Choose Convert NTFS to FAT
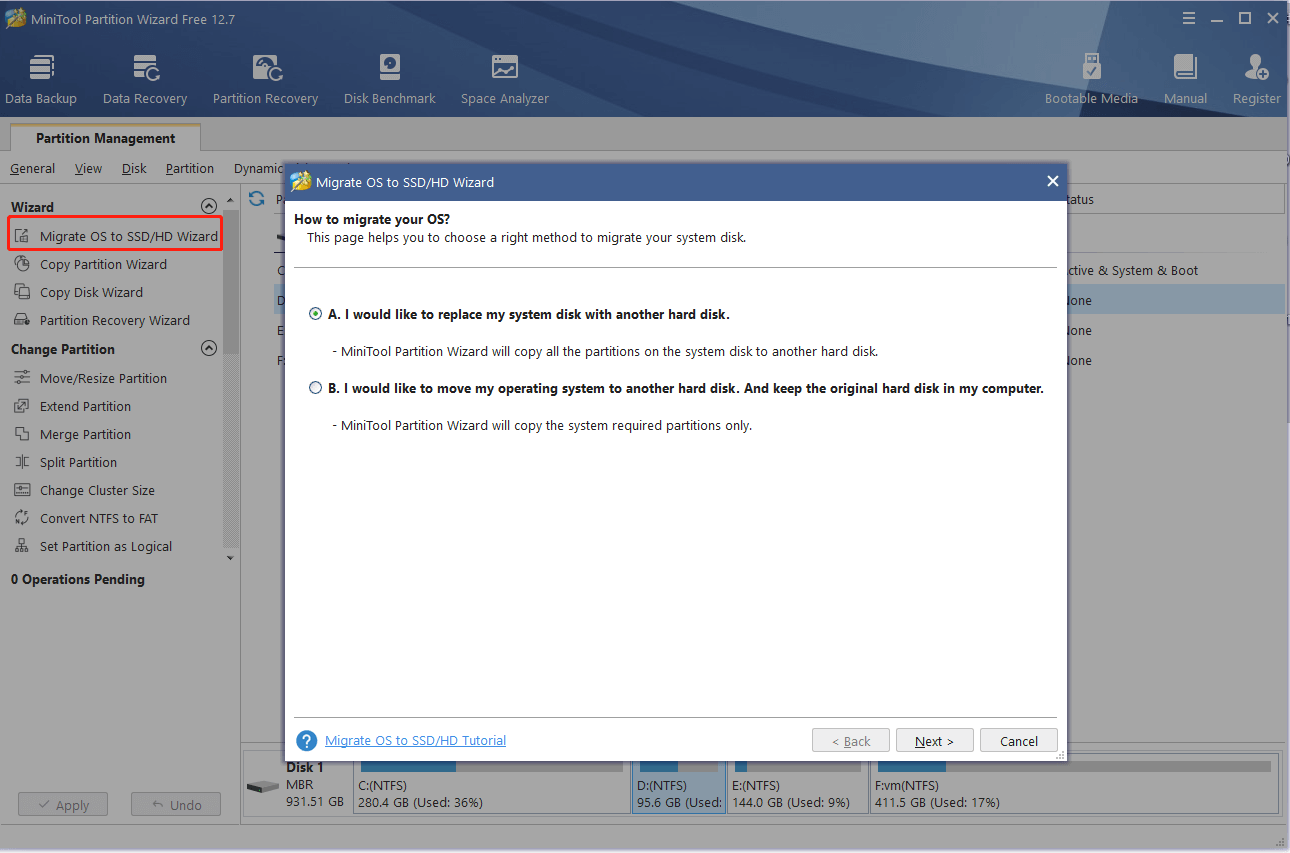1290x853 pixels. tap(98, 518)
